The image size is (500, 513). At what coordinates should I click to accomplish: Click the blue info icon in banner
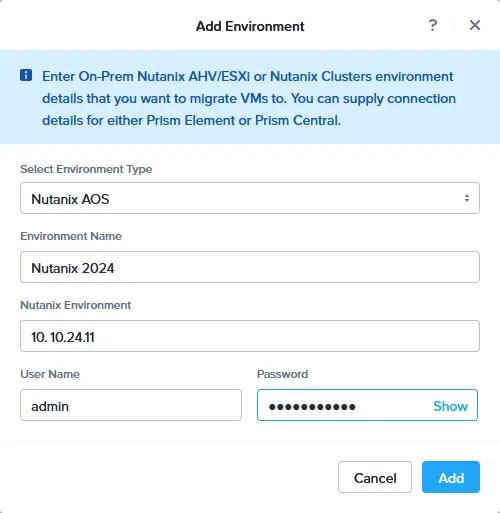(x=26, y=75)
